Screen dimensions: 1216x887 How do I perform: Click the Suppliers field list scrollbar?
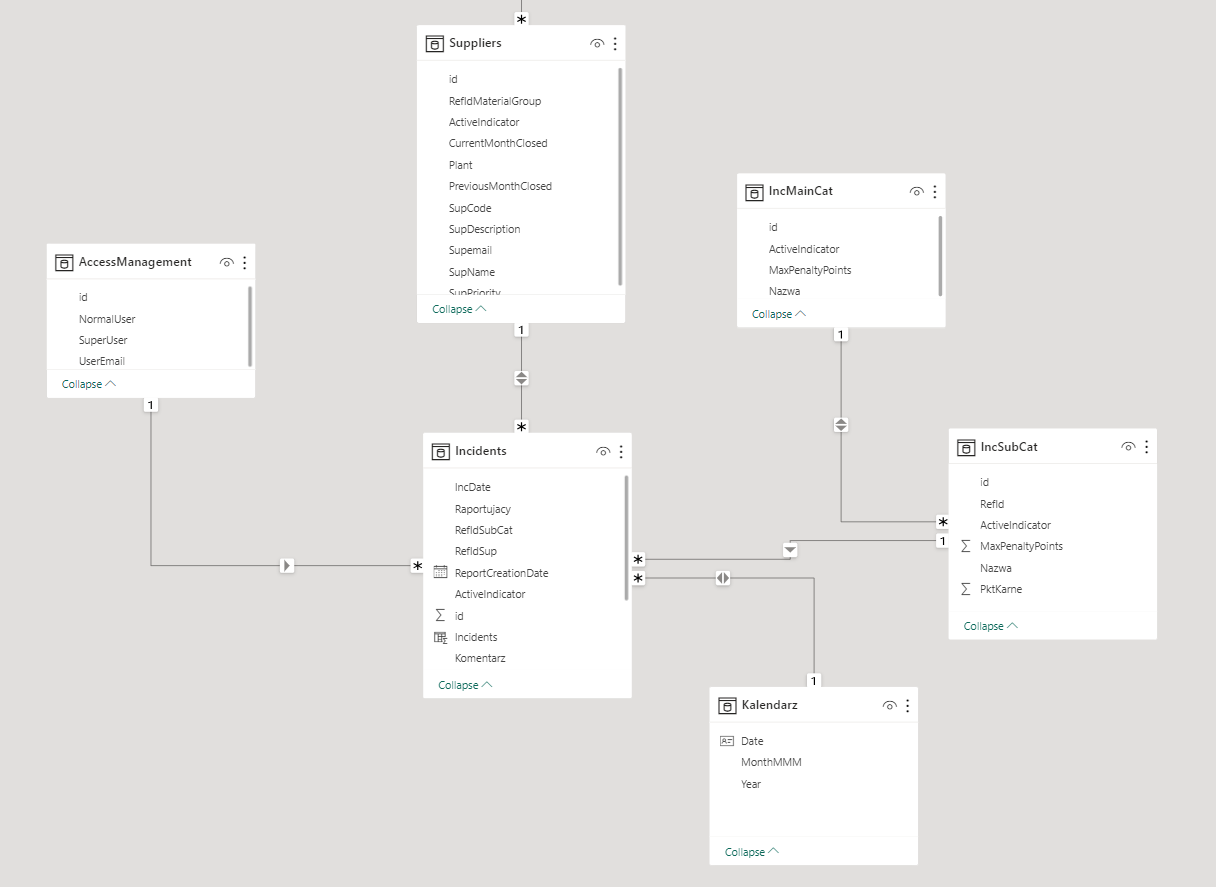[620, 176]
